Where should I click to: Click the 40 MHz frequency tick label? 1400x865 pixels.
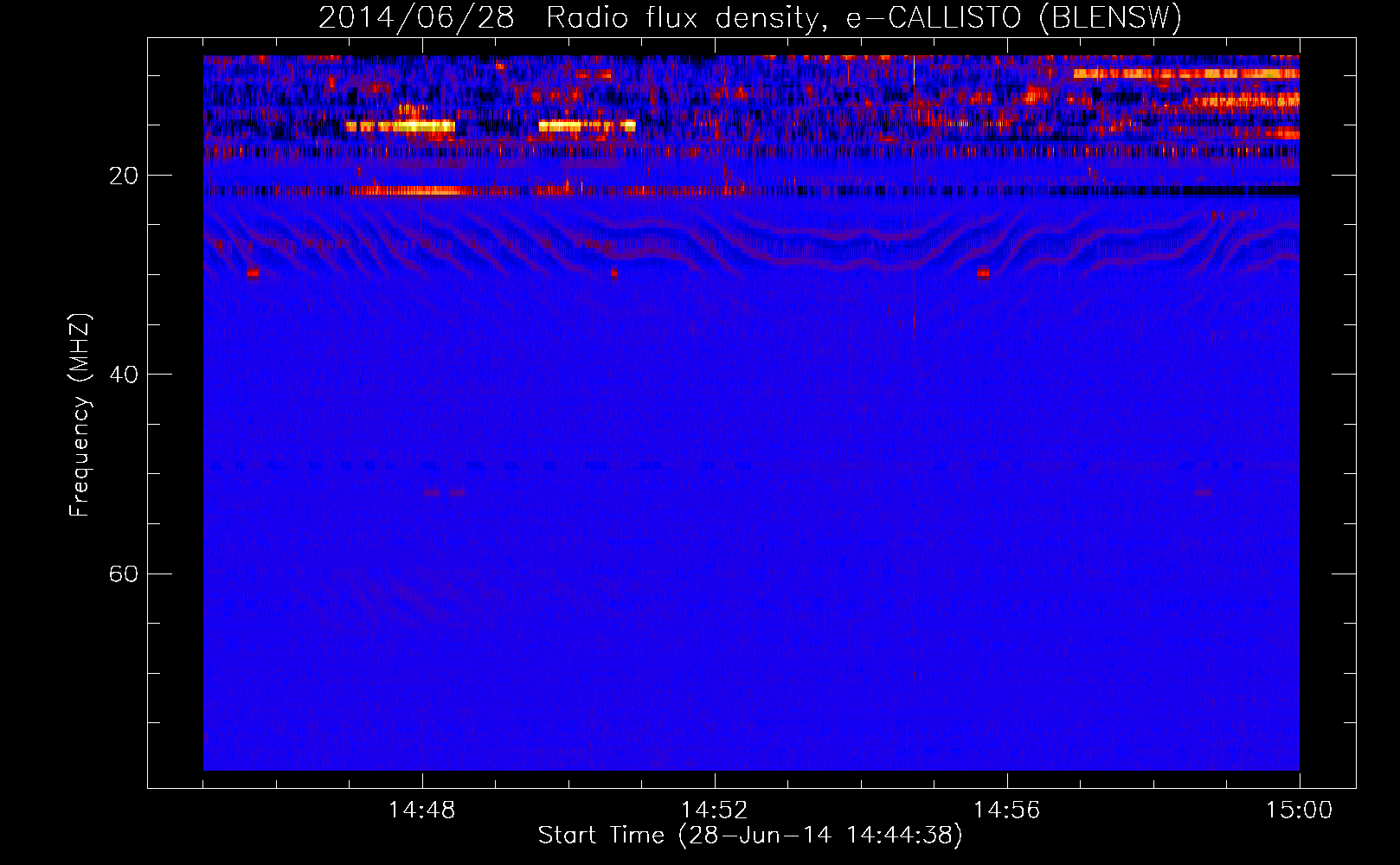124,375
